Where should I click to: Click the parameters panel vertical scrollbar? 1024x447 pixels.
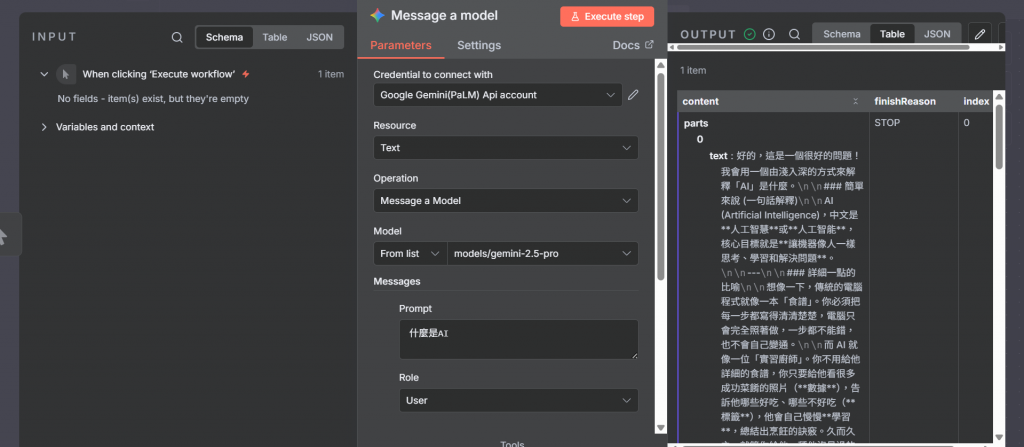[x=660, y=176]
